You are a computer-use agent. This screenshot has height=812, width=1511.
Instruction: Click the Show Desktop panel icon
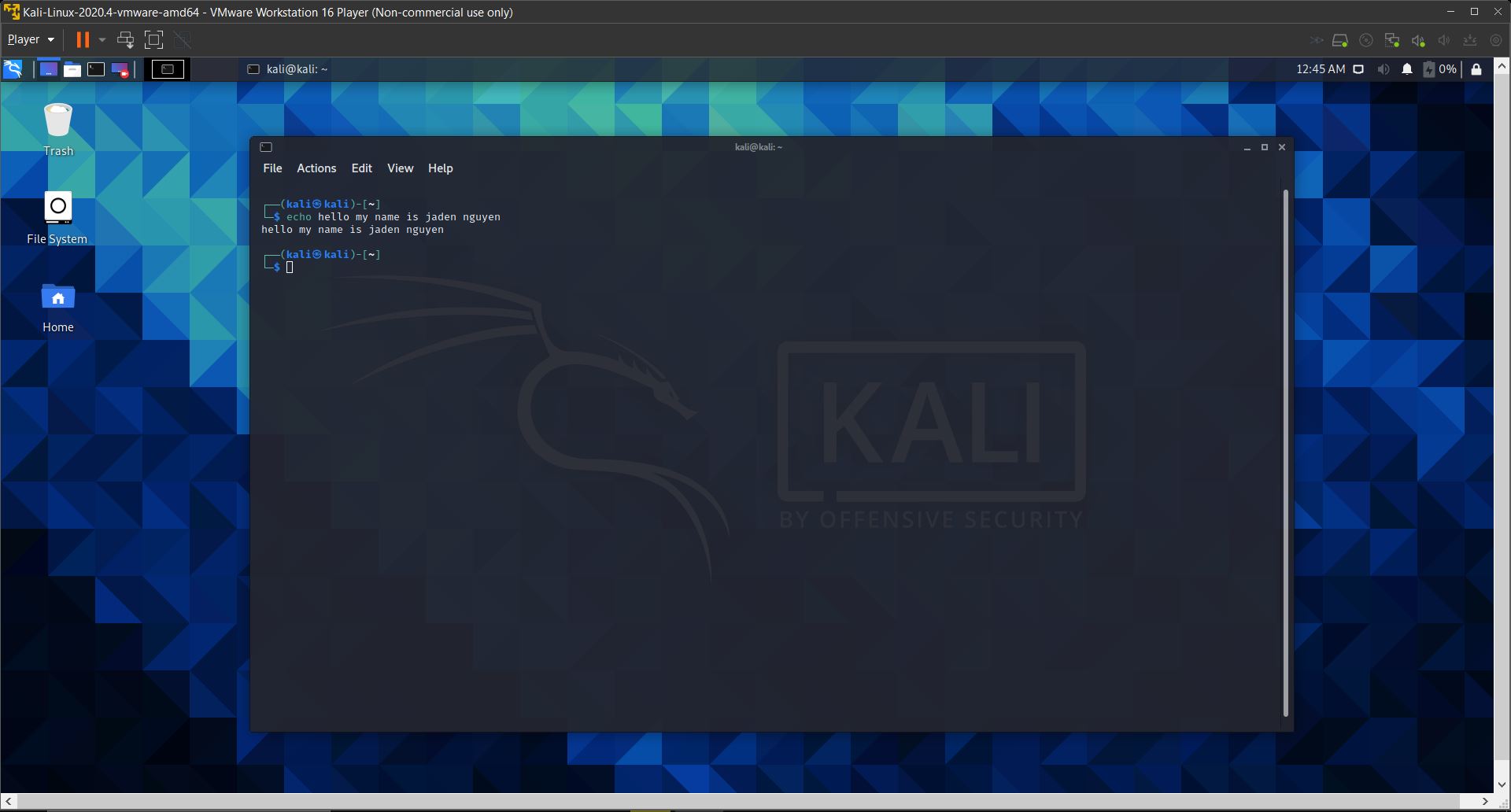point(49,69)
